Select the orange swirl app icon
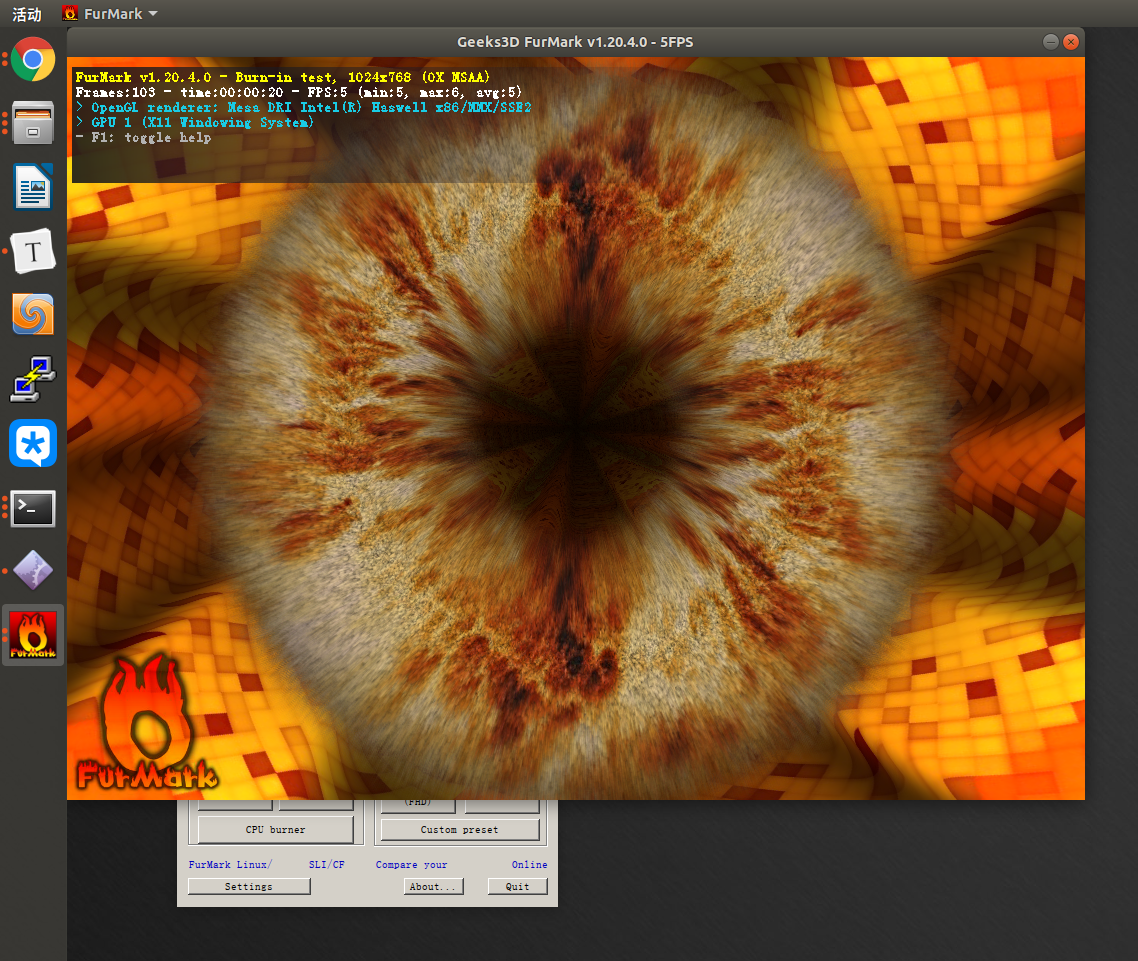 pos(33,315)
